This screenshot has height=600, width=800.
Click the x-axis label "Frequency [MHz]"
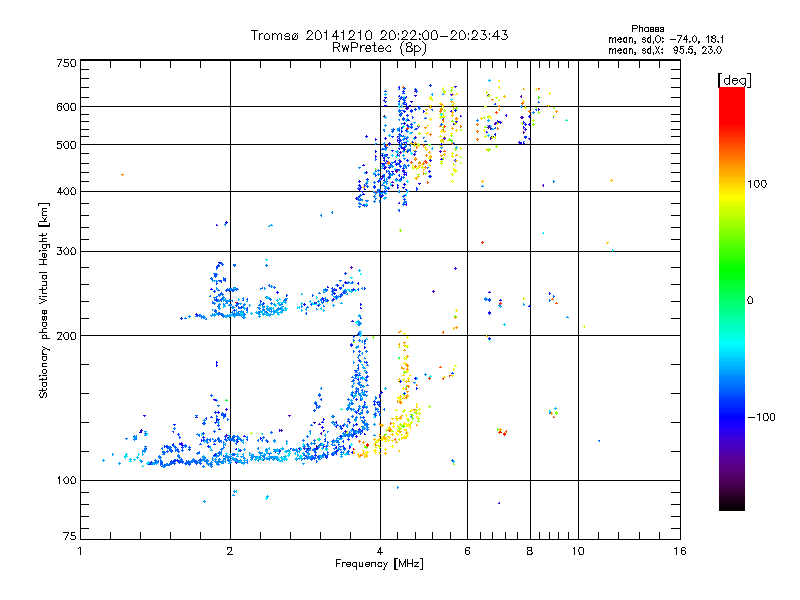pyautogui.click(x=379, y=564)
